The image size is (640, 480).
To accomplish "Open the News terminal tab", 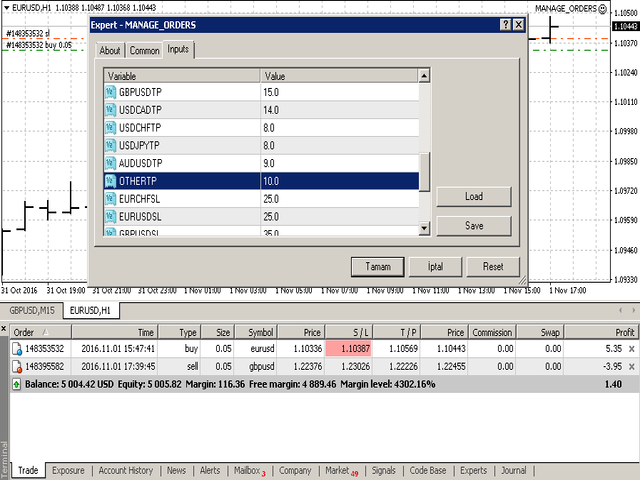I will 176,471.
